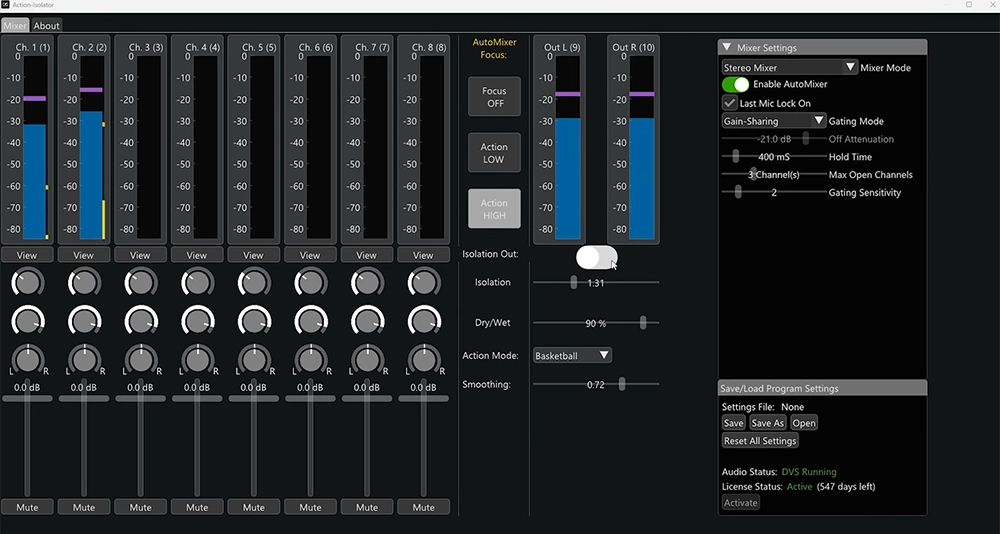1000x534 pixels.
Task: Click the Save/Load Program Settings header
Action: coord(823,388)
